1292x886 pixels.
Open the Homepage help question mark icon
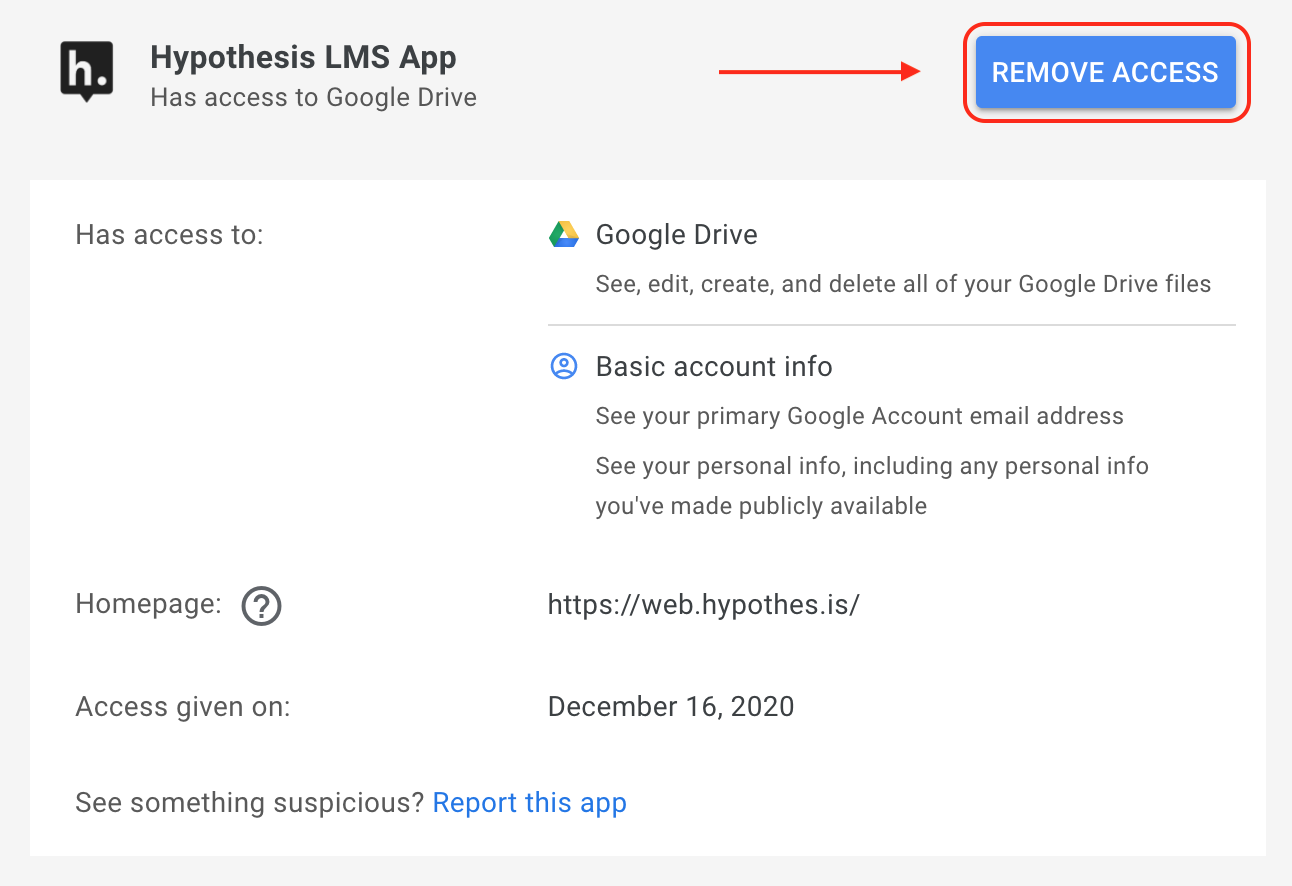[262, 606]
